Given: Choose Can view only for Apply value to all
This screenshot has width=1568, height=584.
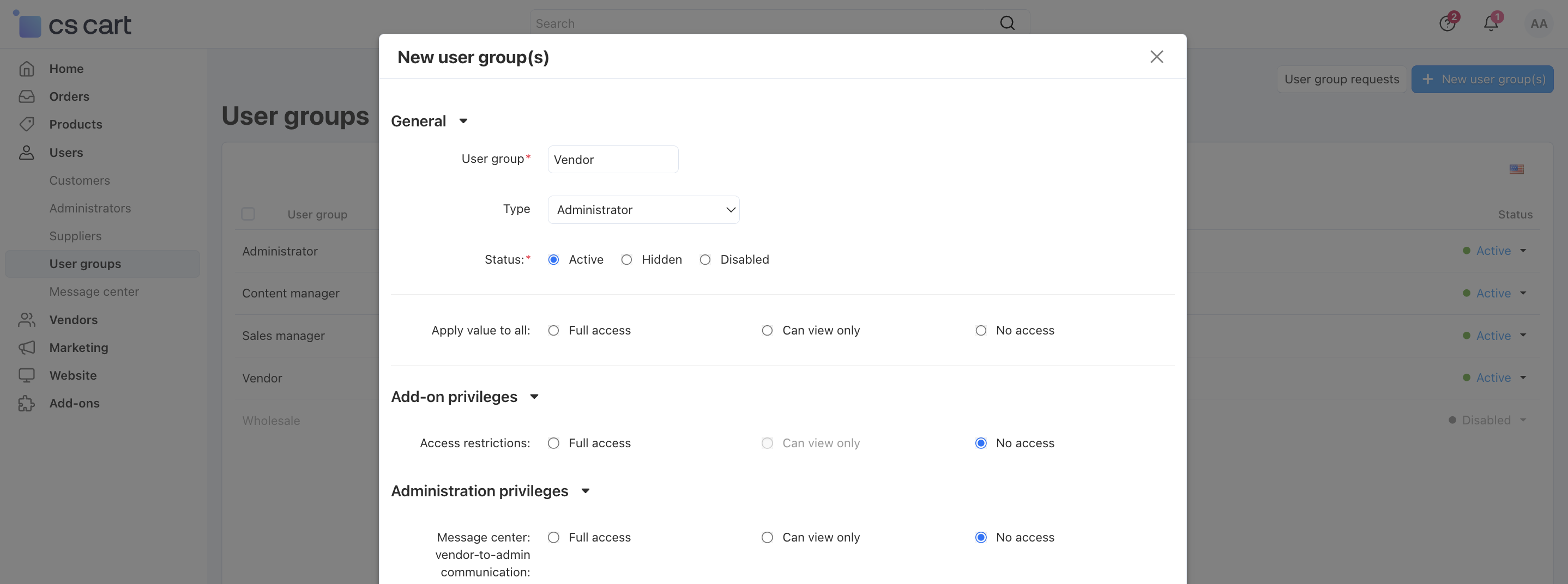Looking at the screenshot, I should tap(767, 330).
